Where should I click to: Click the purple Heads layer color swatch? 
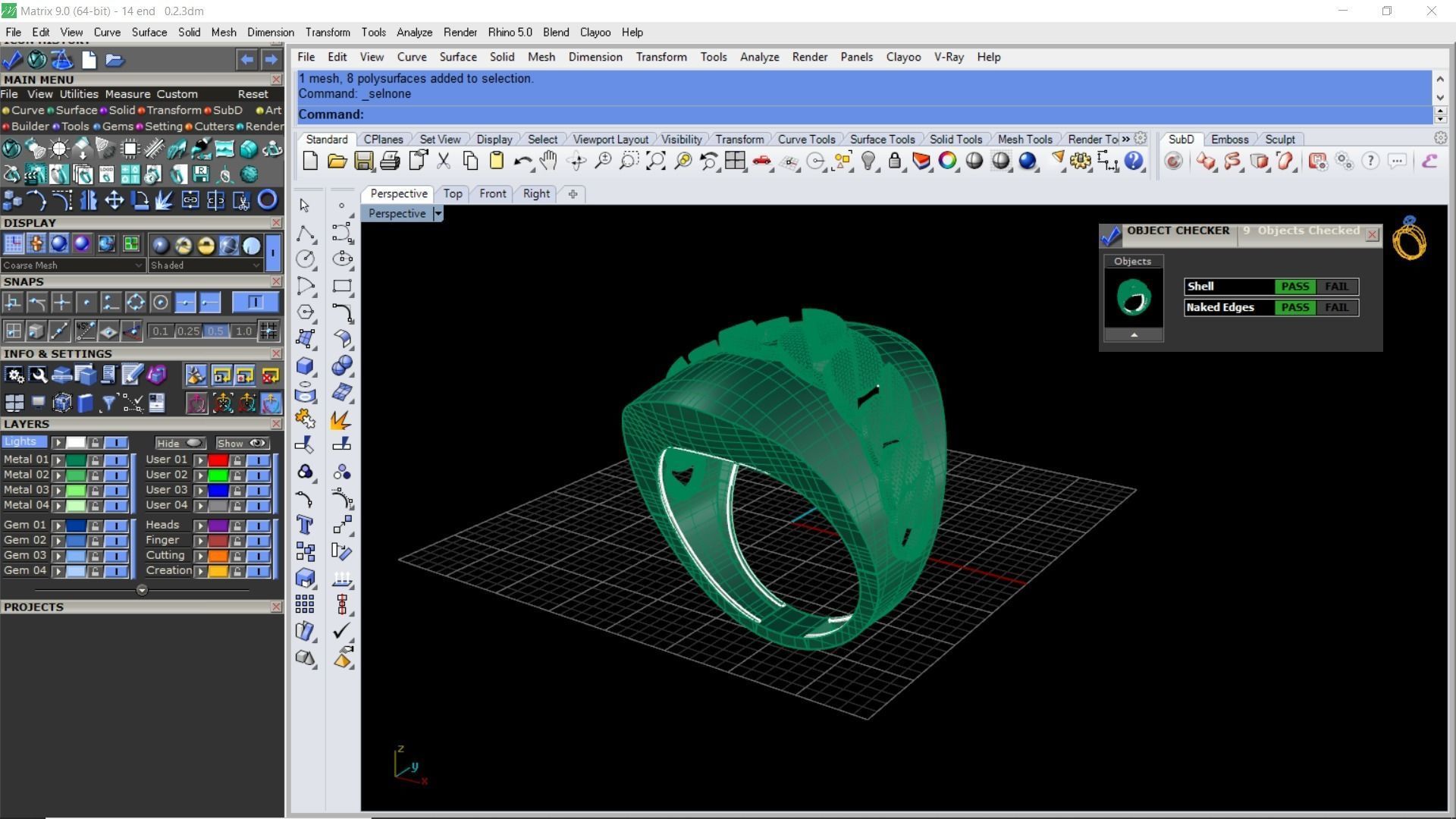coord(218,526)
